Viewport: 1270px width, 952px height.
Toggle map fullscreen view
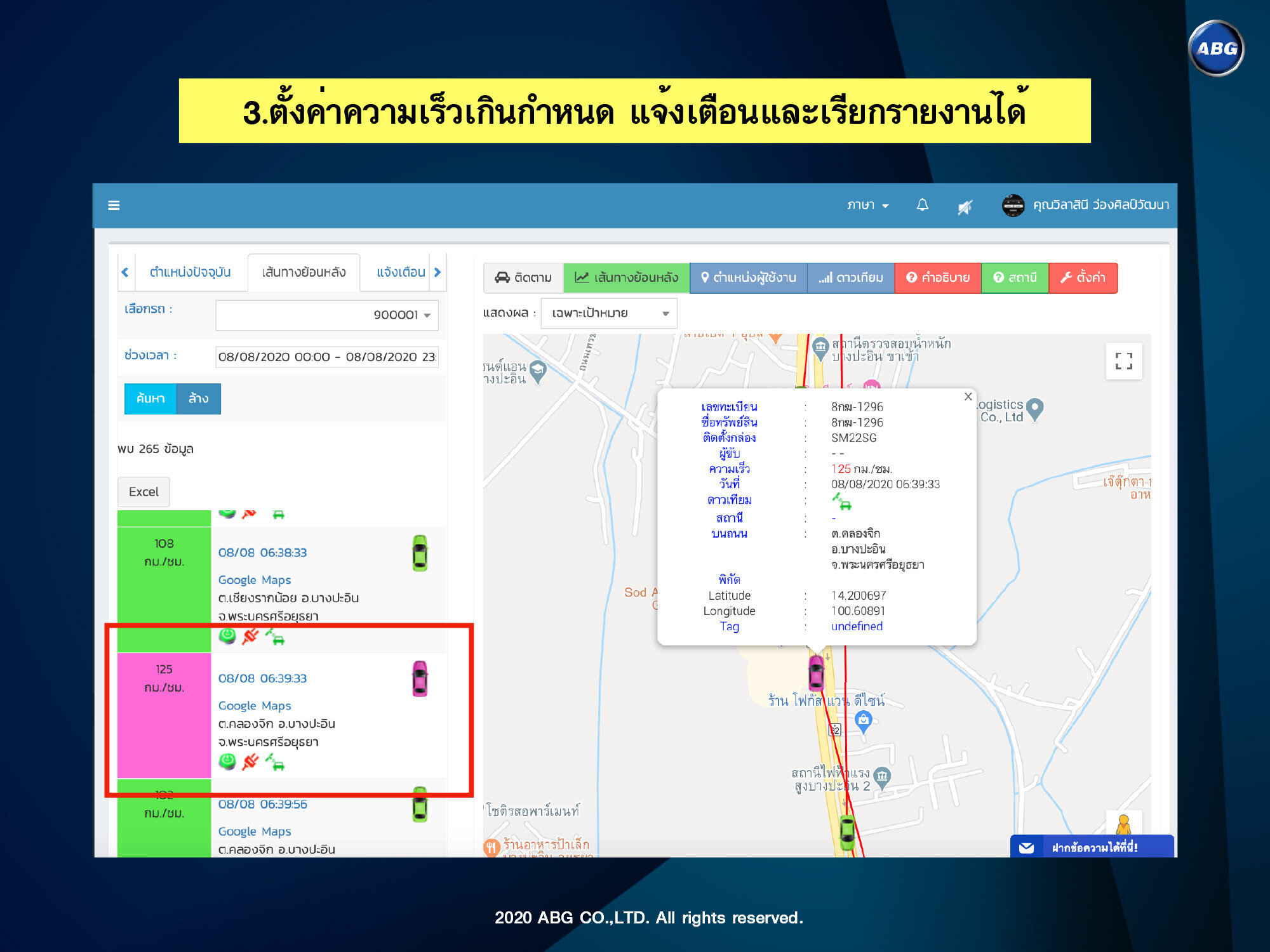(x=1124, y=361)
